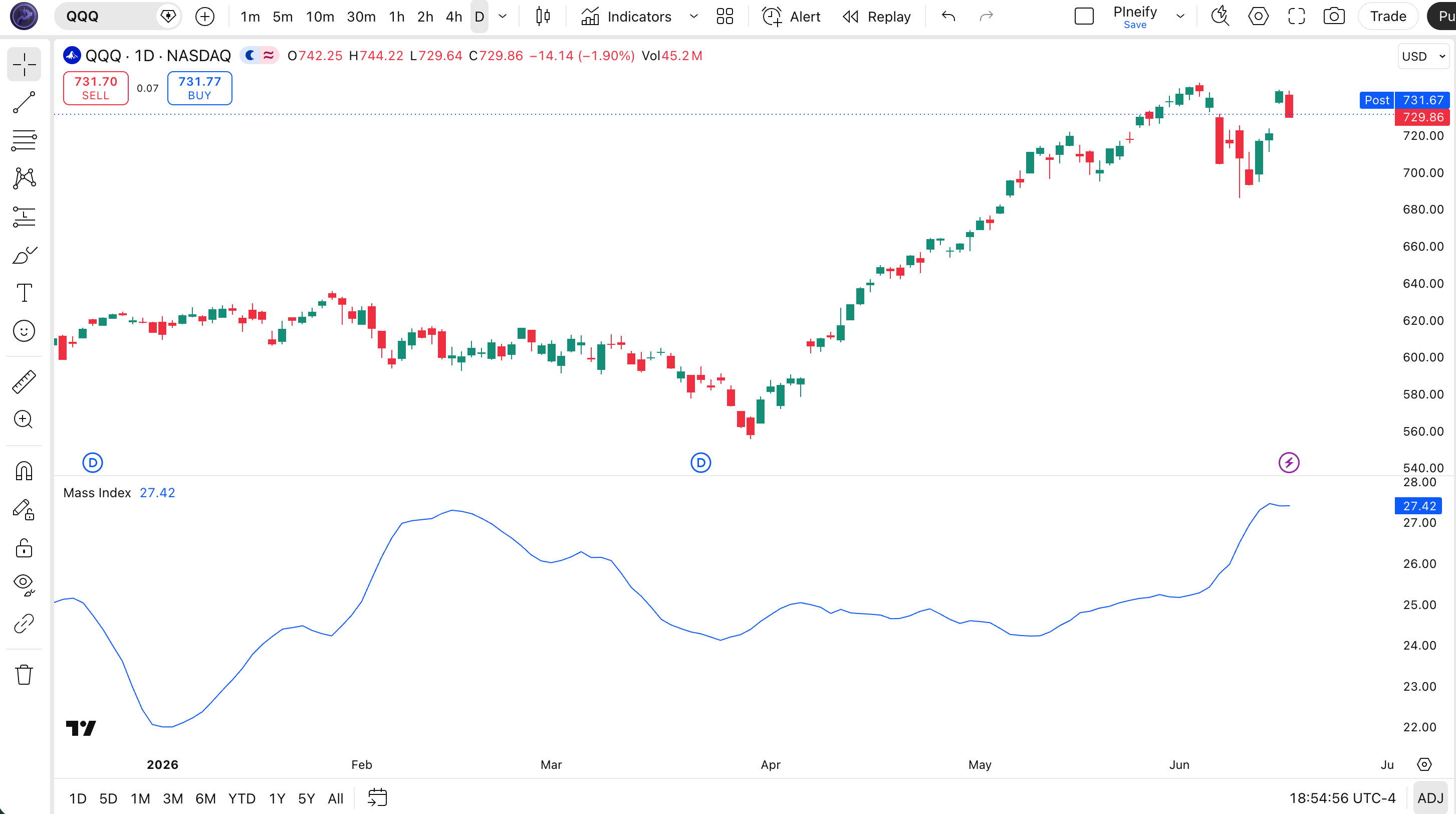This screenshot has height=814, width=1456.
Task: Open the forecasting and measurement tools
Action: coord(24,217)
